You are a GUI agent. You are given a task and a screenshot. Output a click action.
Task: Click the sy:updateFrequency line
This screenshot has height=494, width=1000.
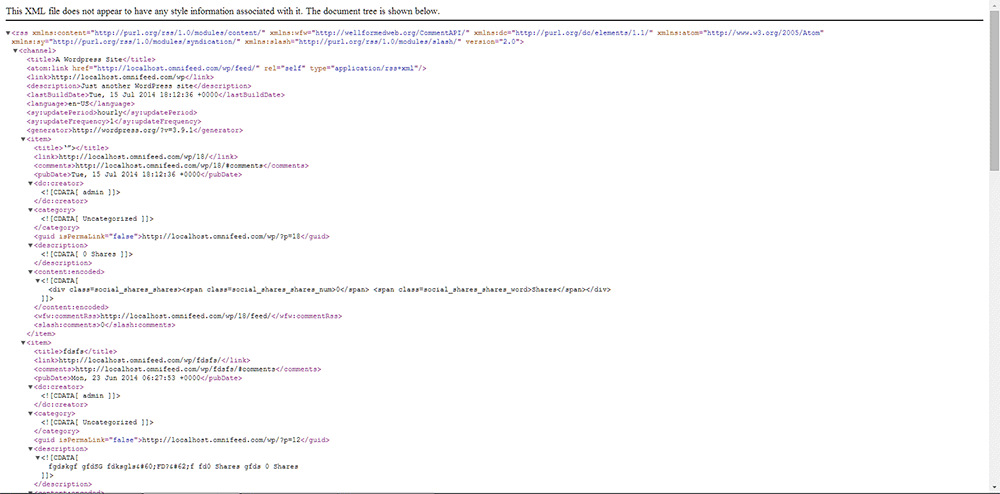[114, 121]
